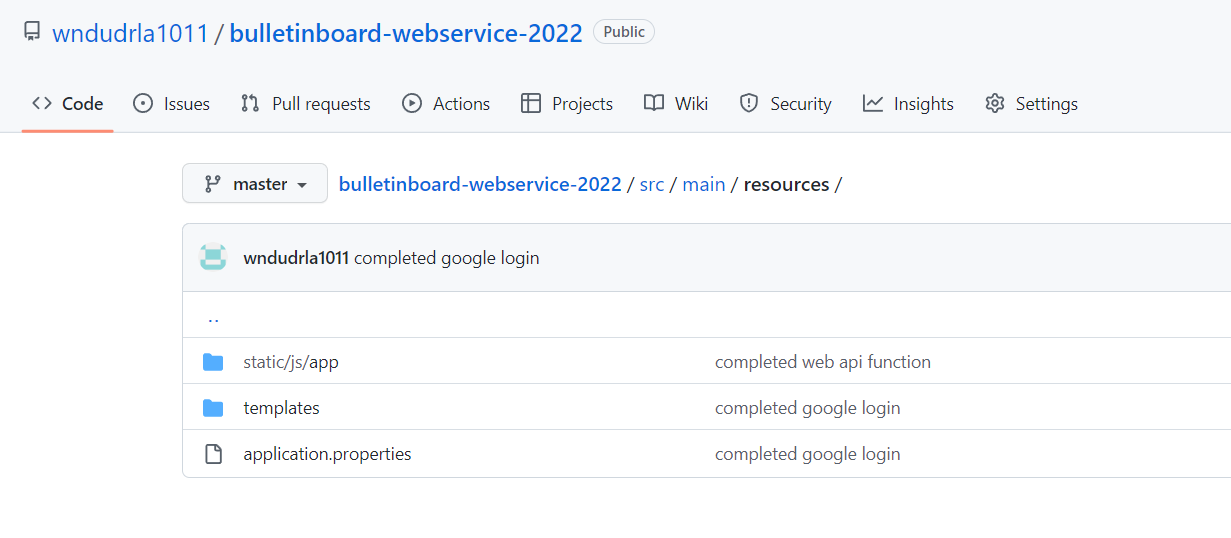Image resolution: width=1231 pixels, height=538 pixels.
Task: Open repository Settings tab
Action: [1031, 104]
